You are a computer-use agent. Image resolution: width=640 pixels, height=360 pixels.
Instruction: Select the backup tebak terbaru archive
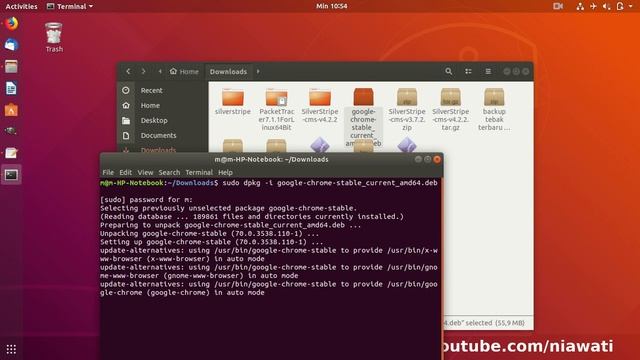coord(494,109)
